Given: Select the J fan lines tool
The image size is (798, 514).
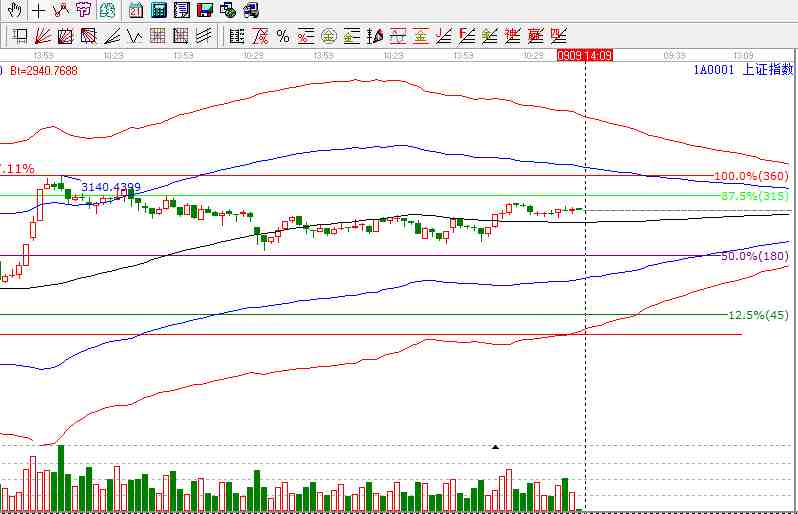Looking at the screenshot, I should pos(444,36).
